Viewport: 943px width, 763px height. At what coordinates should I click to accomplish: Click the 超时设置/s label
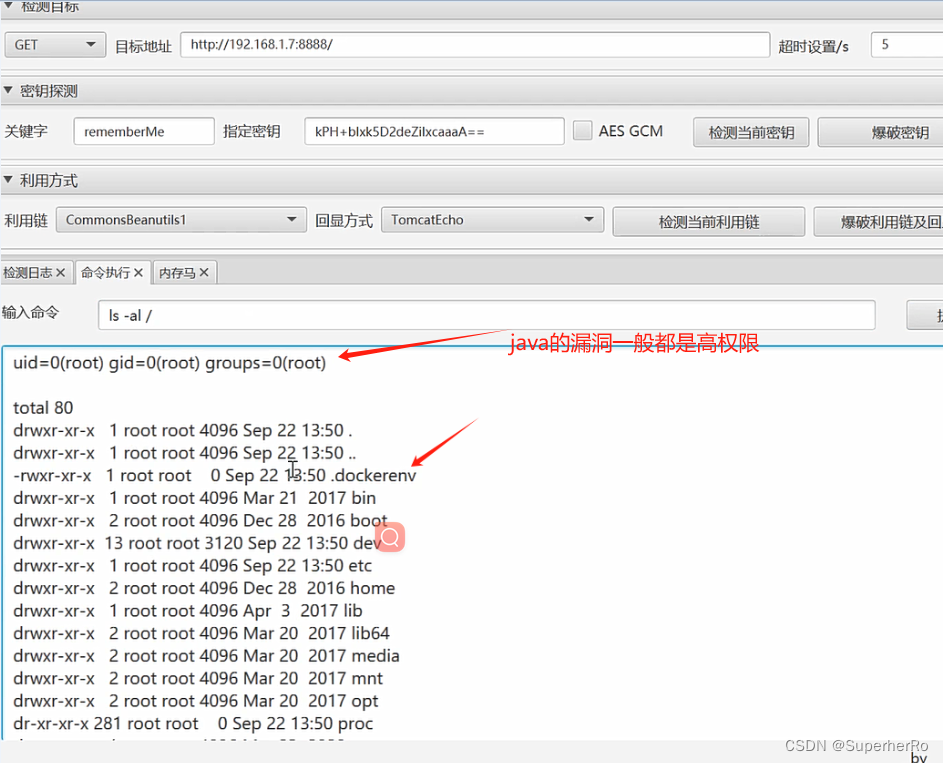pos(814,46)
